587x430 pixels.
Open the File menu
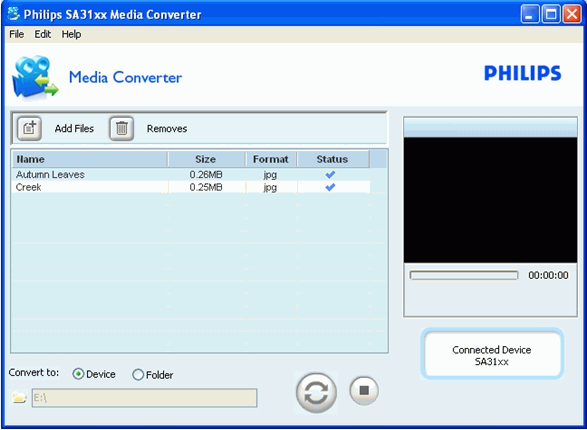[16, 34]
